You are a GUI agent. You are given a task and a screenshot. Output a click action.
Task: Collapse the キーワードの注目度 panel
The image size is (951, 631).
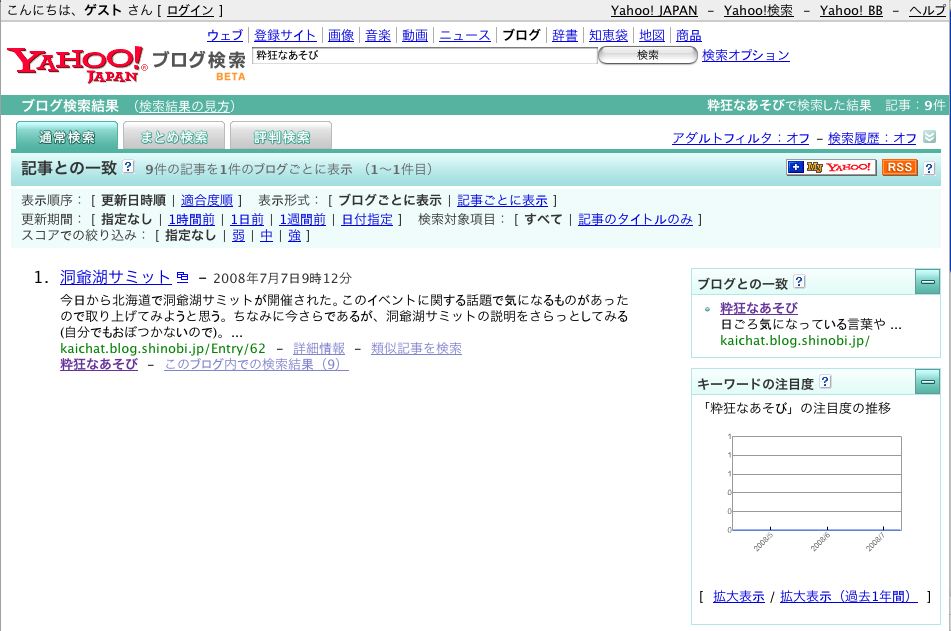pos(927,382)
